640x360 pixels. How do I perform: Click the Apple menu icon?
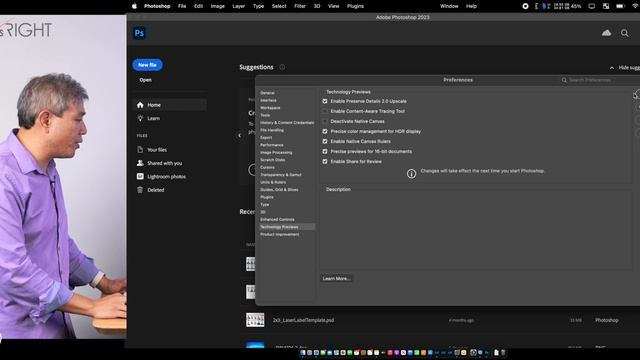click(134, 6)
